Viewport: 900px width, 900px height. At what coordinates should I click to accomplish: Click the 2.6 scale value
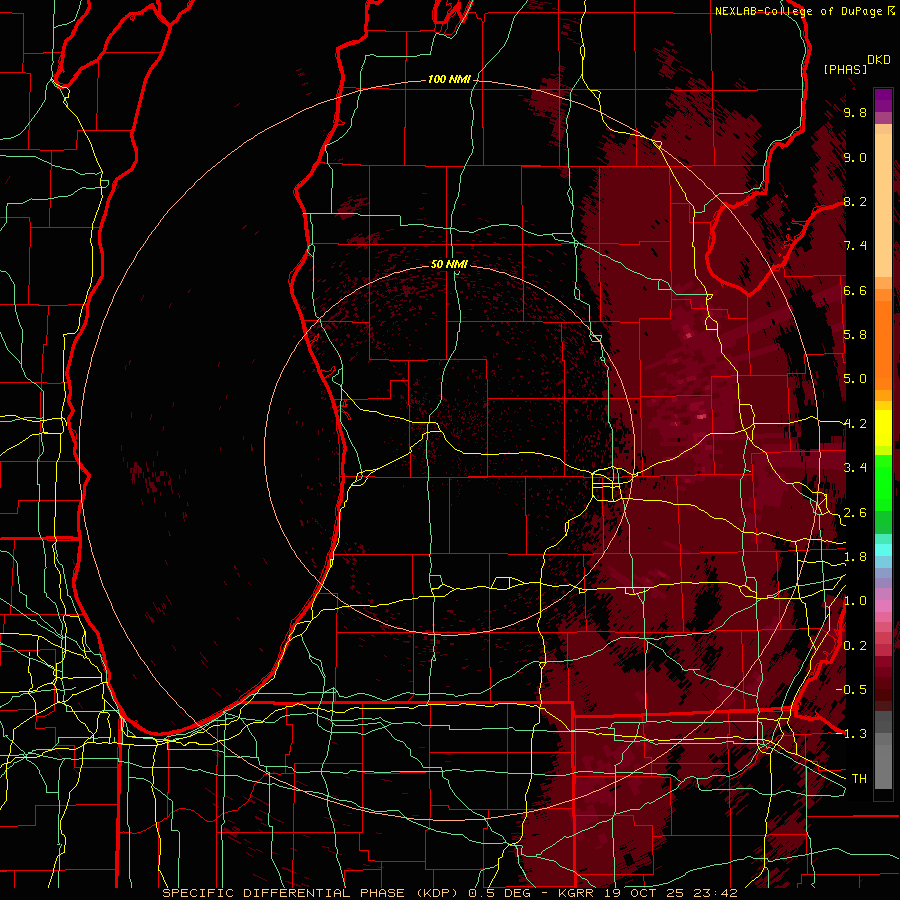[x=855, y=513]
